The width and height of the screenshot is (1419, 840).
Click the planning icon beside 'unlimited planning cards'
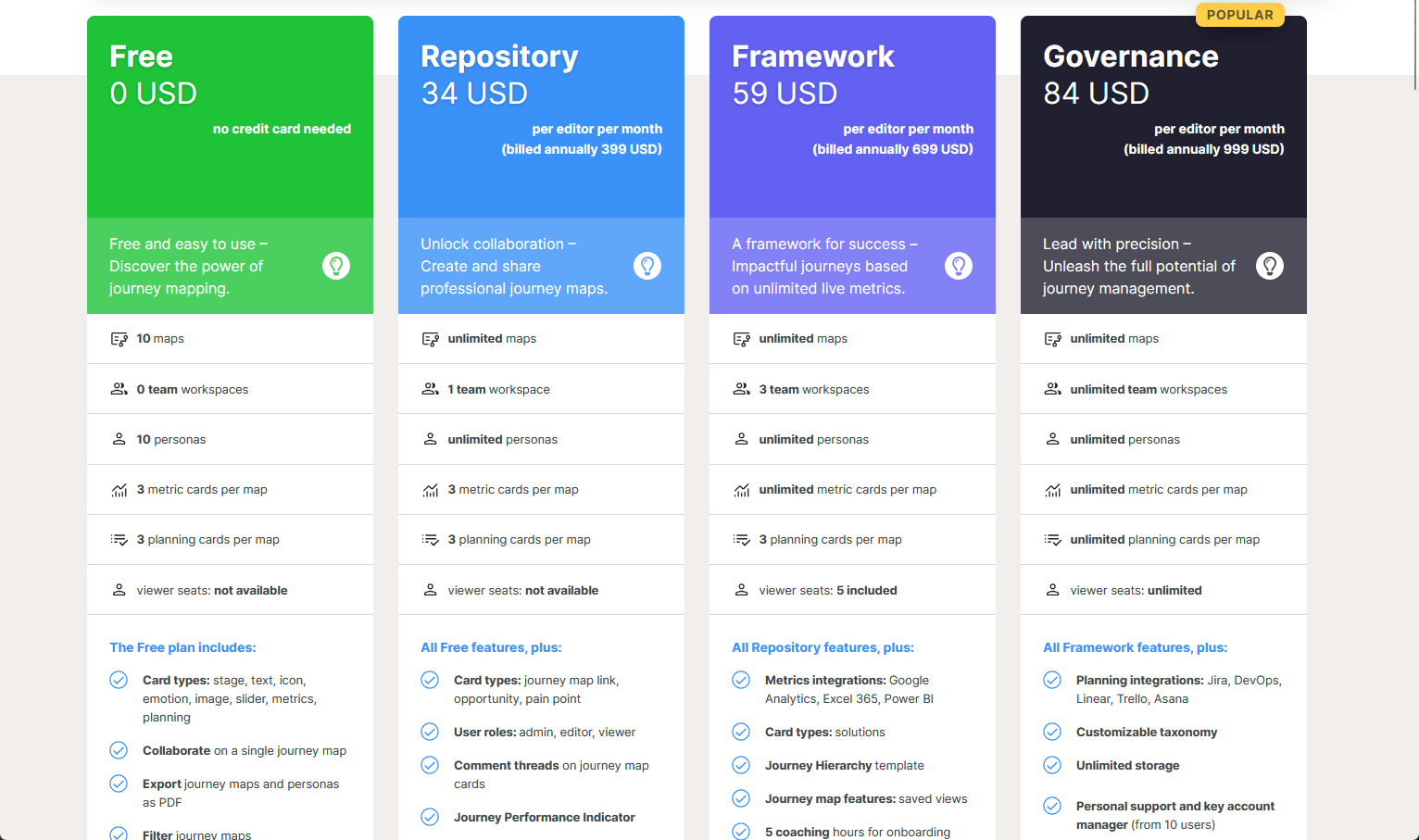[1053, 539]
